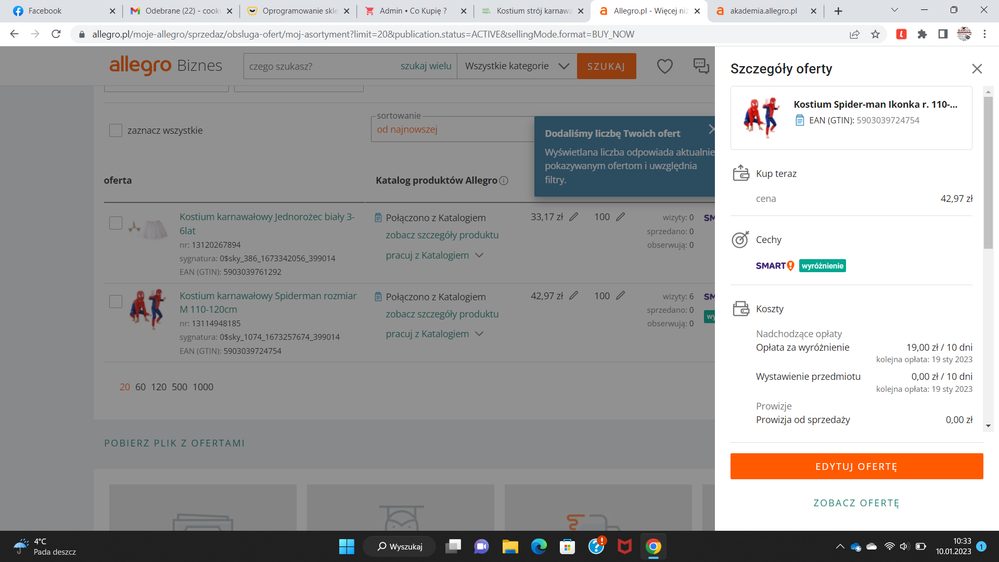Click the share page icon in address bar
The width and height of the screenshot is (999, 562).
click(854, 34)
